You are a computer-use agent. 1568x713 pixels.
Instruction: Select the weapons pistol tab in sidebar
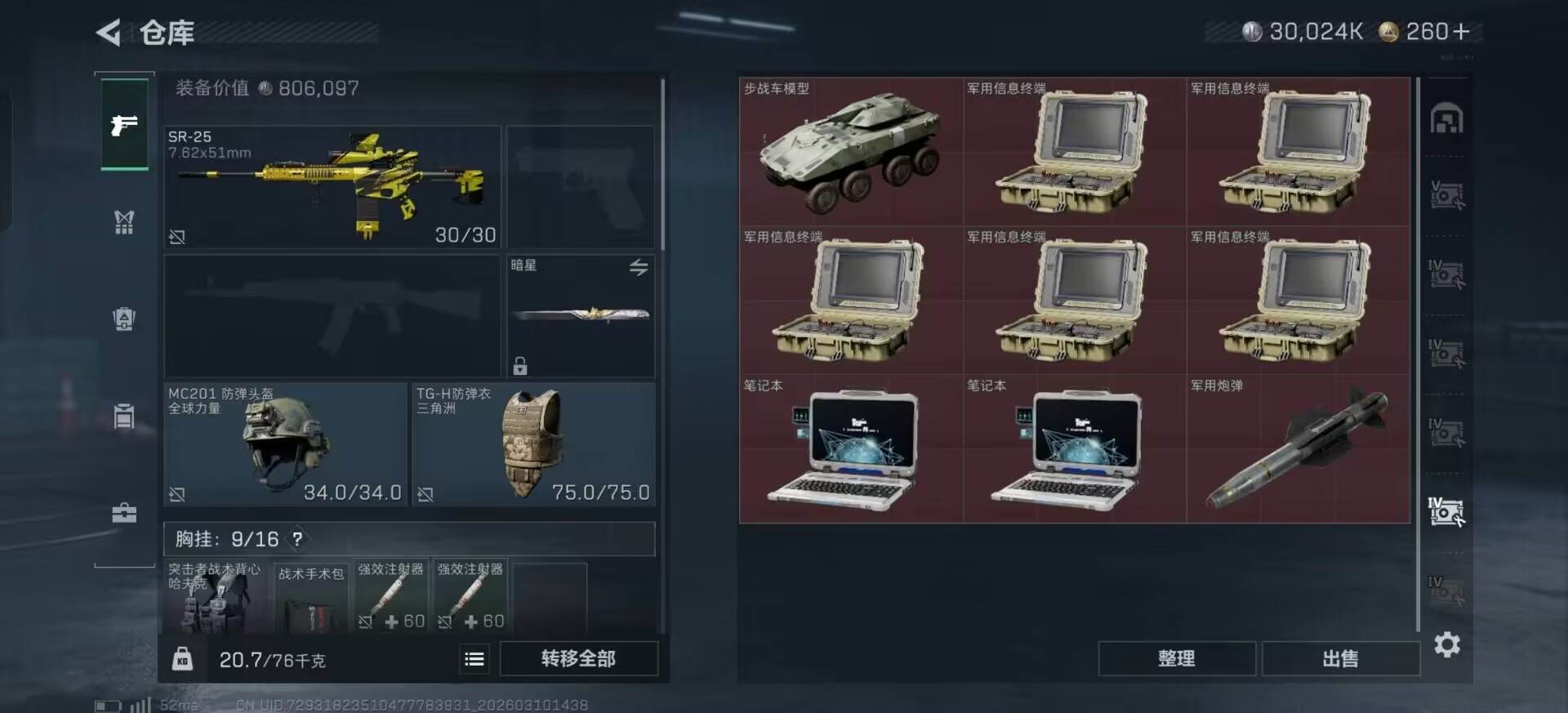[124, 125]
